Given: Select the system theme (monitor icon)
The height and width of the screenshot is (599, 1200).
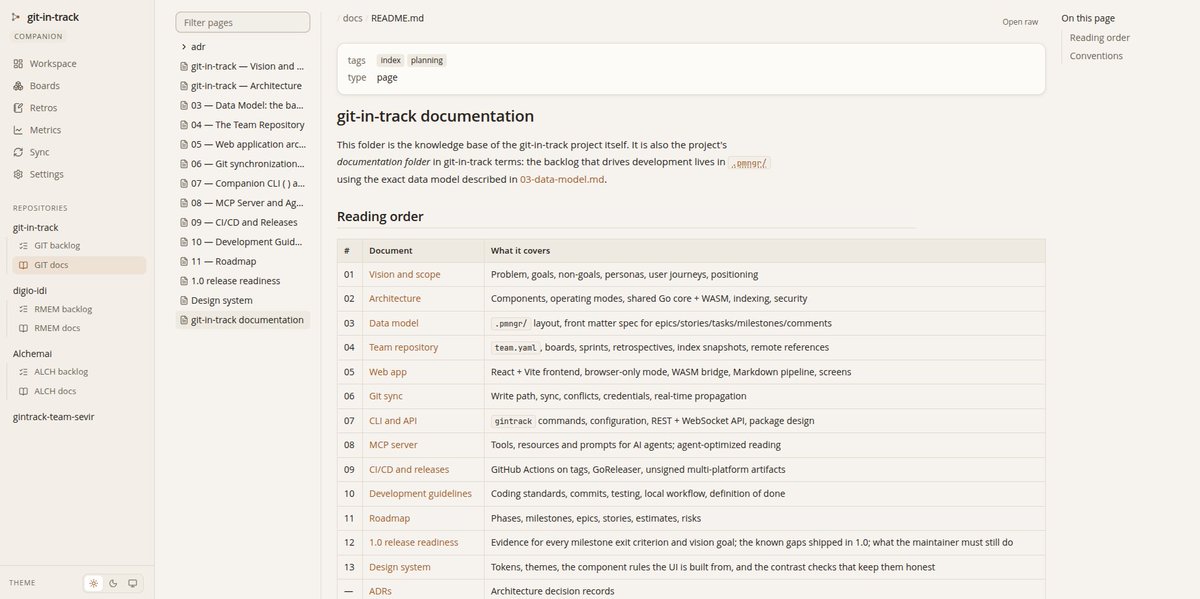Looking at the screenshot, I should pos(132,583).
